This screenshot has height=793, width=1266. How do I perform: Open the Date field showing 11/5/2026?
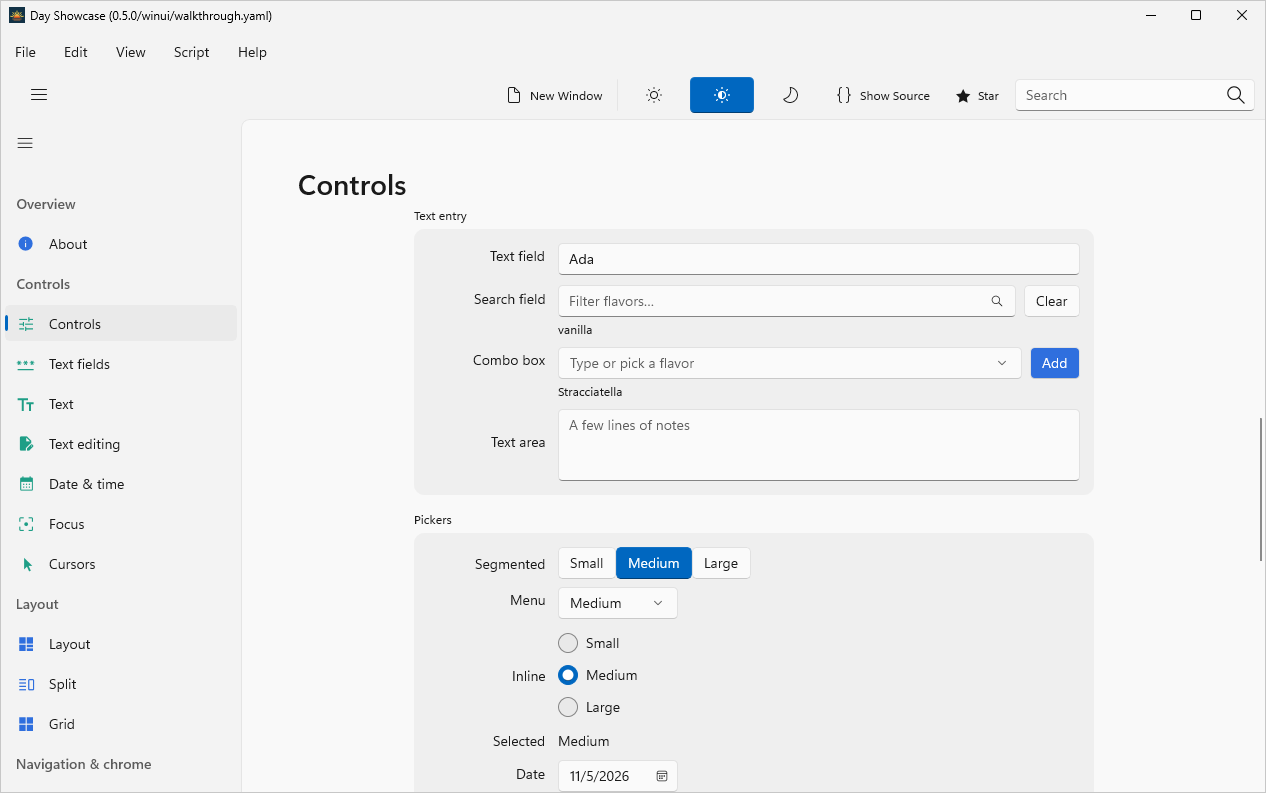point(617,776)
